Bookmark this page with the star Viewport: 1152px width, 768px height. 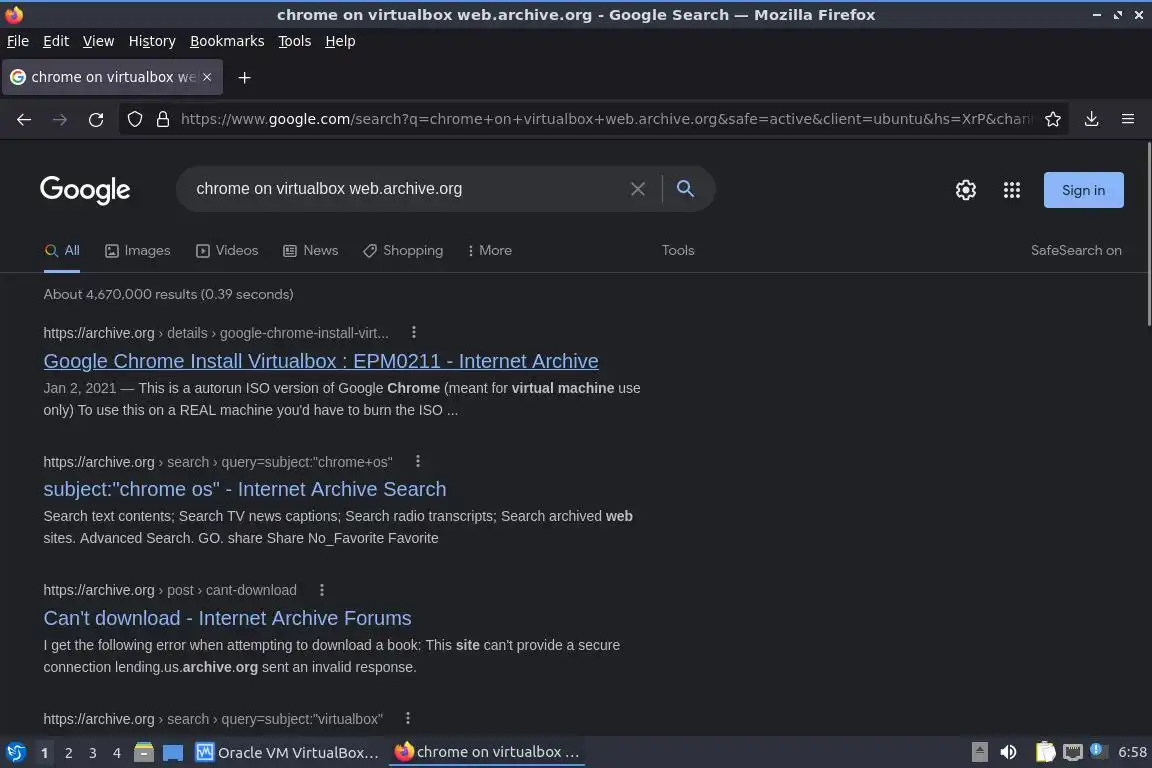point(1053,119)
